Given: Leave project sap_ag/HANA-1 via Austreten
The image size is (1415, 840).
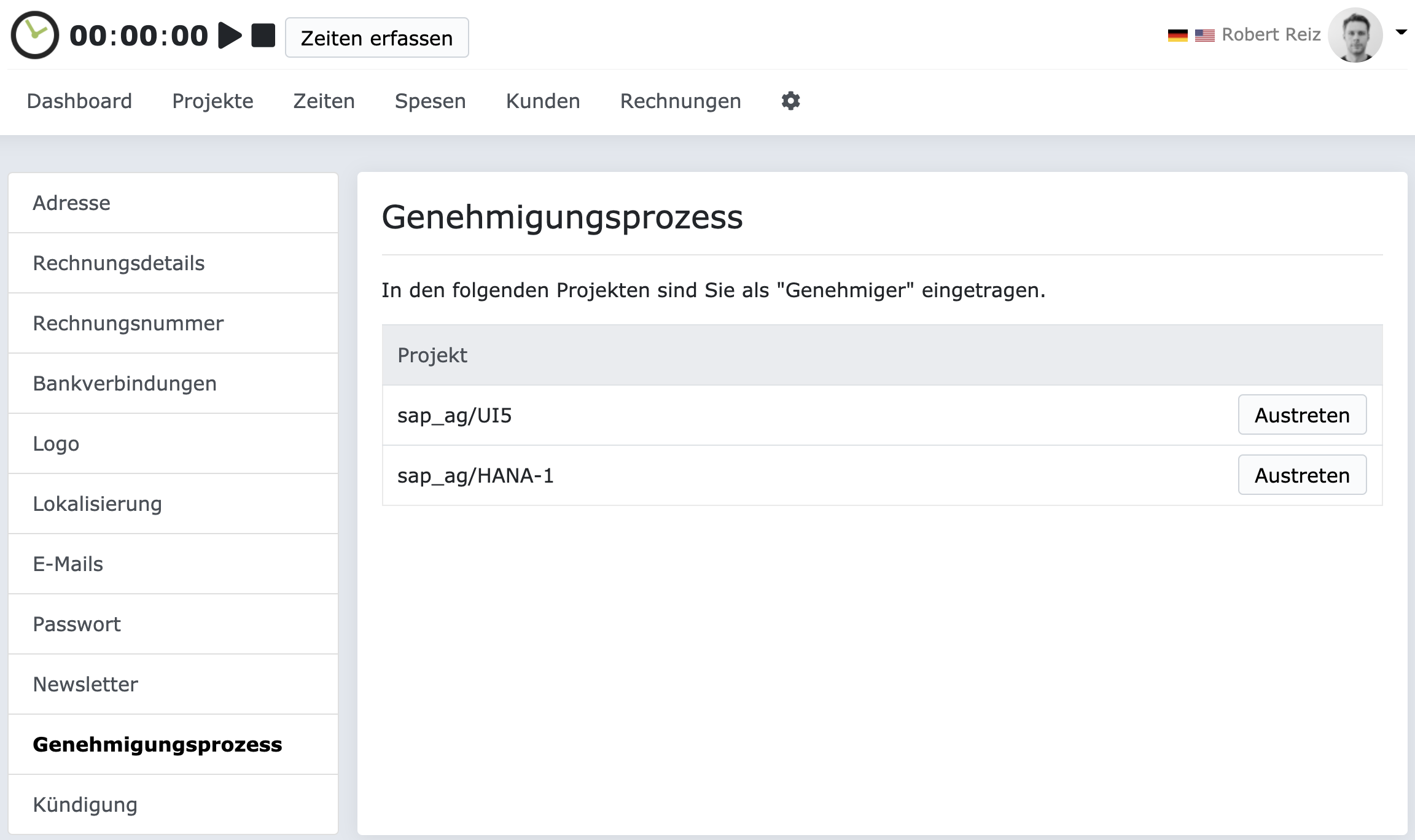Looking at the screenshot, I should (x=1302, y=475).
